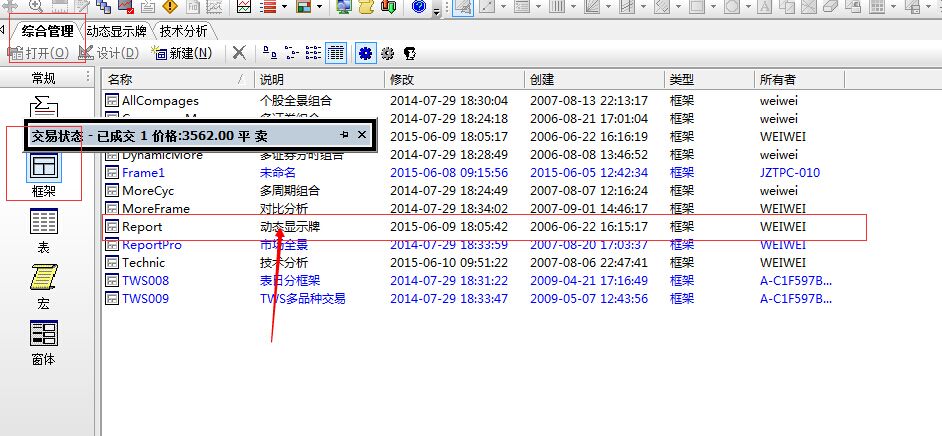Click the blue gear settings icon
Image resolution: width=942 pixels, height=436 pixels.
(x=365, y=53)
